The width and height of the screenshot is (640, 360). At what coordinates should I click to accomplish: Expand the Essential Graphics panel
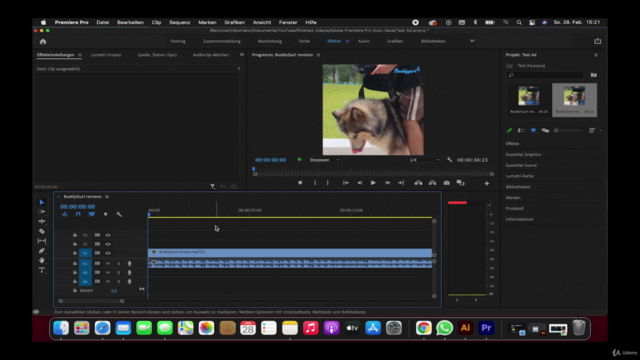[523, 155]
